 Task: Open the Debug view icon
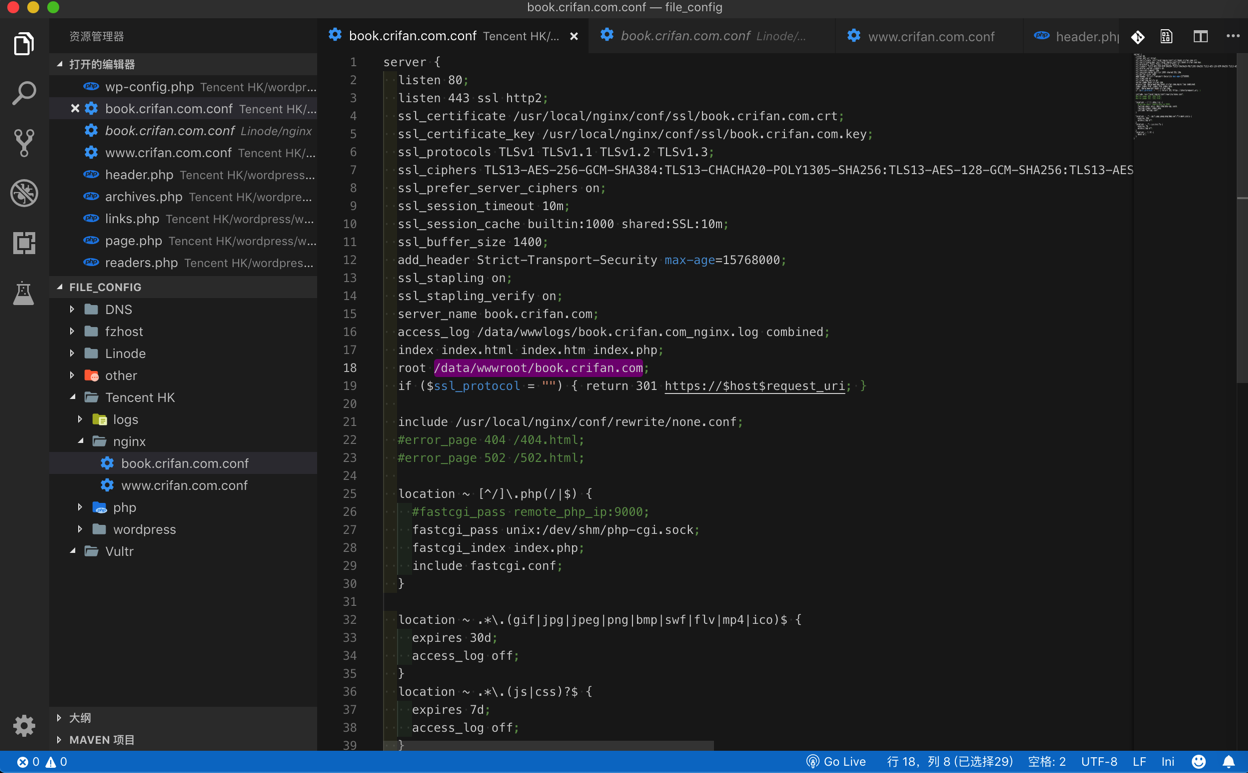coord(24,193)
